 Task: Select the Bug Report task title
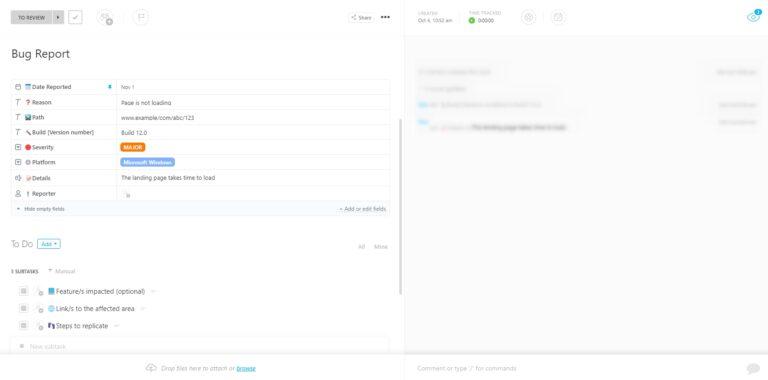point(41,54)
